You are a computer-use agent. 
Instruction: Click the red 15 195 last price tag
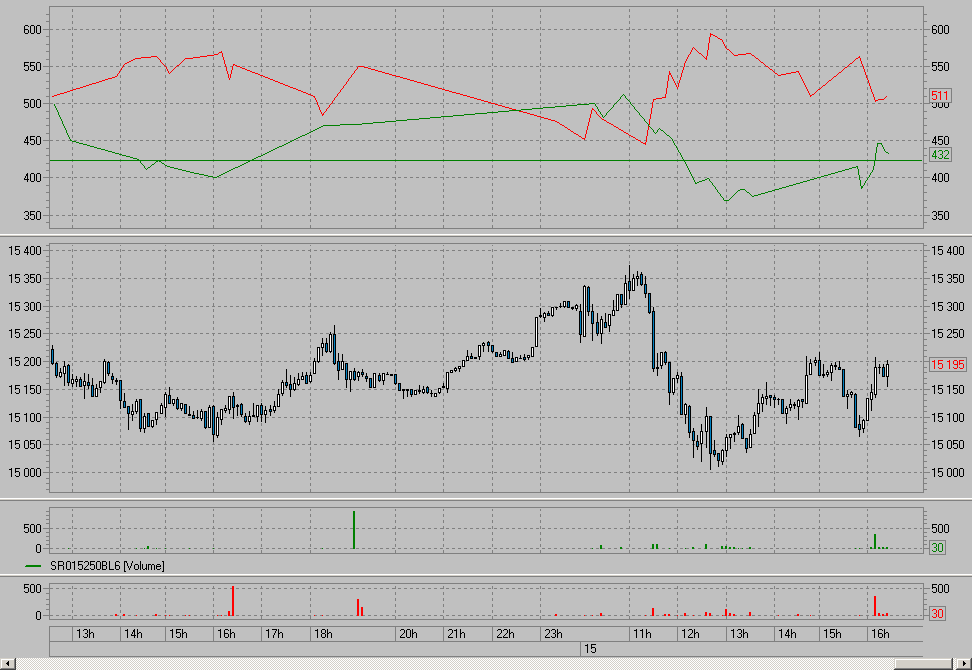point(947,365)
